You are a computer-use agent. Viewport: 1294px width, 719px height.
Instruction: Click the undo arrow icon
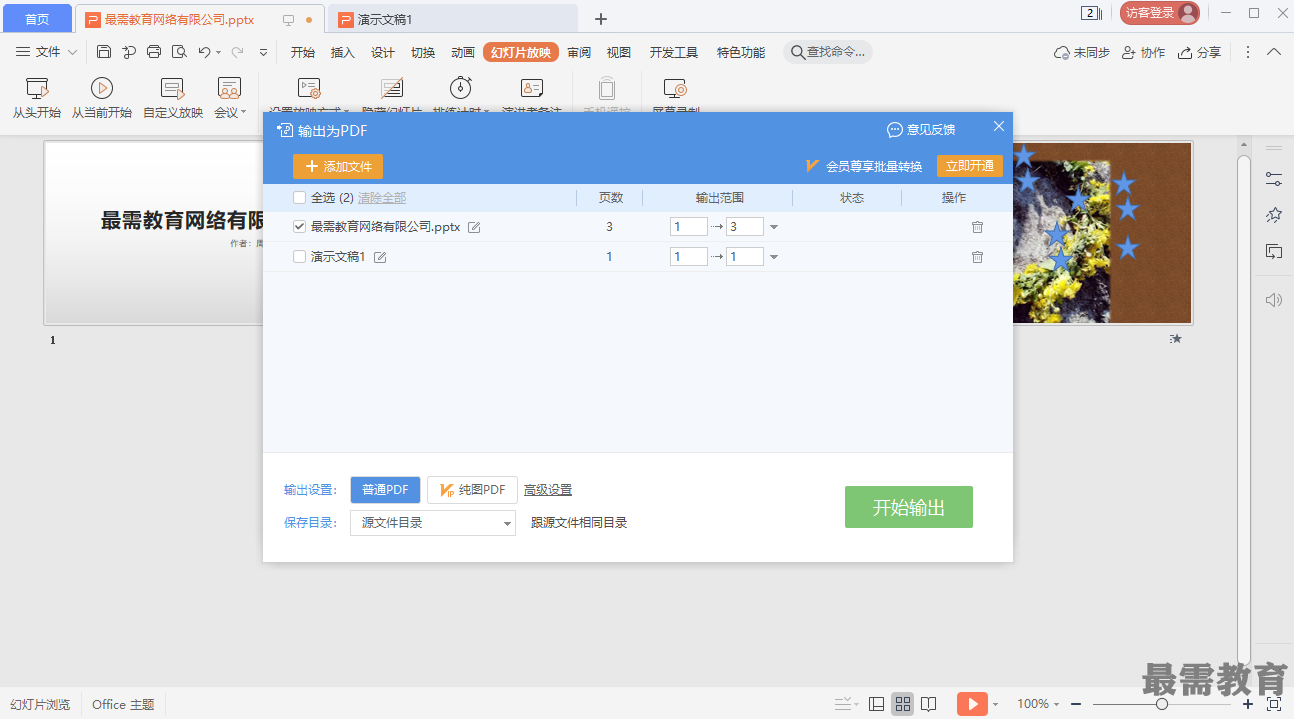204,52
